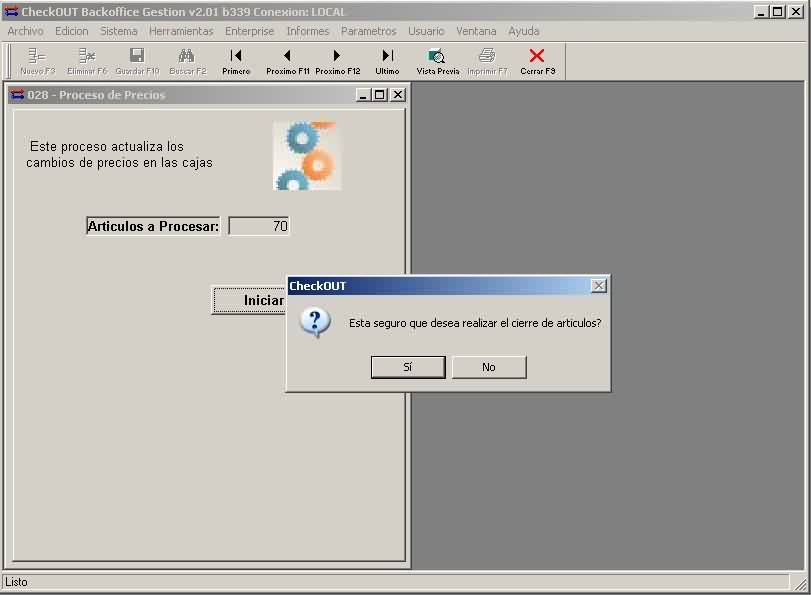
Task: Go to Primero record
Action: 236,61
